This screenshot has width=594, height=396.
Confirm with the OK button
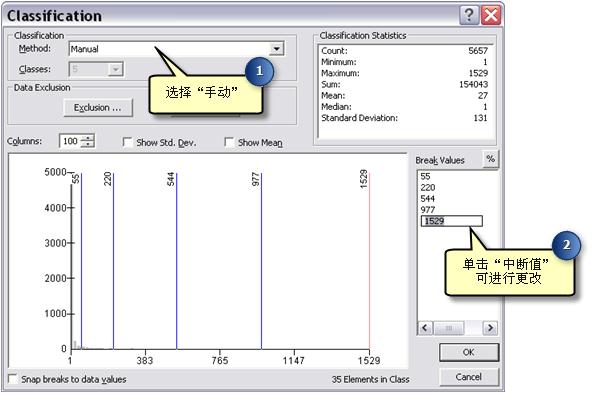pos(469,352)
